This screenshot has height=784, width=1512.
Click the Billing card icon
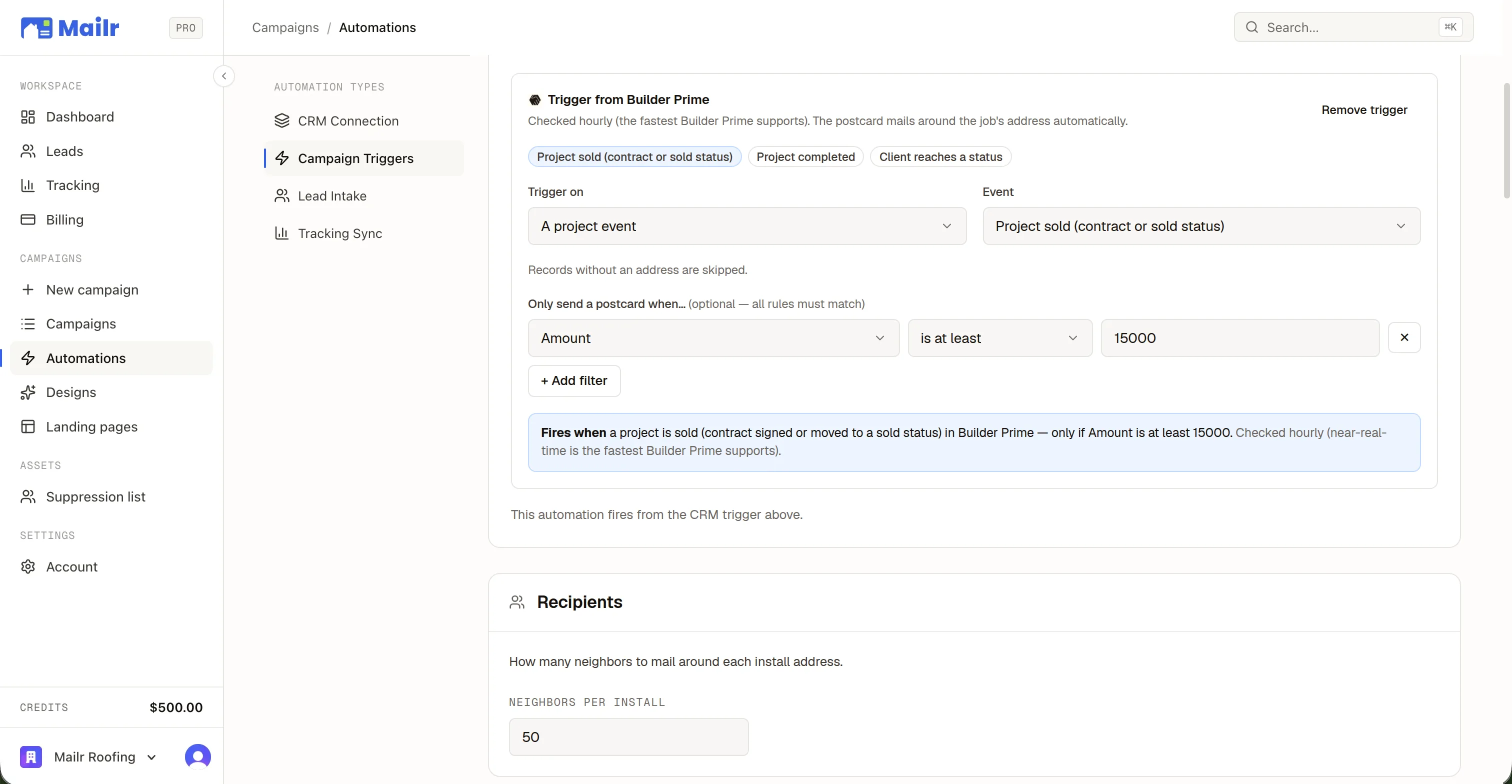[x=27, y=219]
